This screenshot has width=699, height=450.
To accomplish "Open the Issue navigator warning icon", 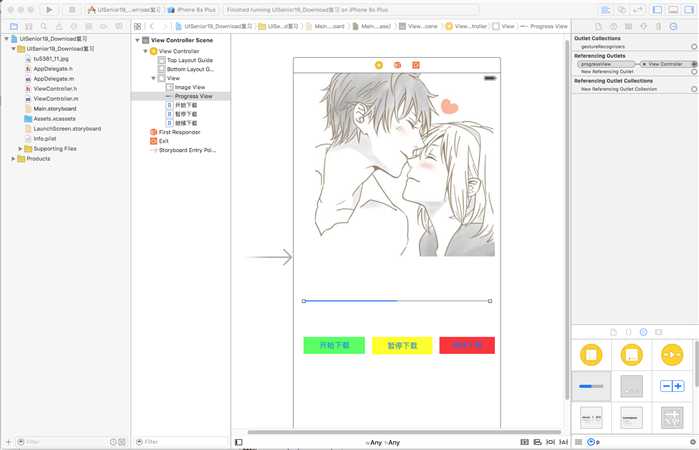I will [59, 26].
